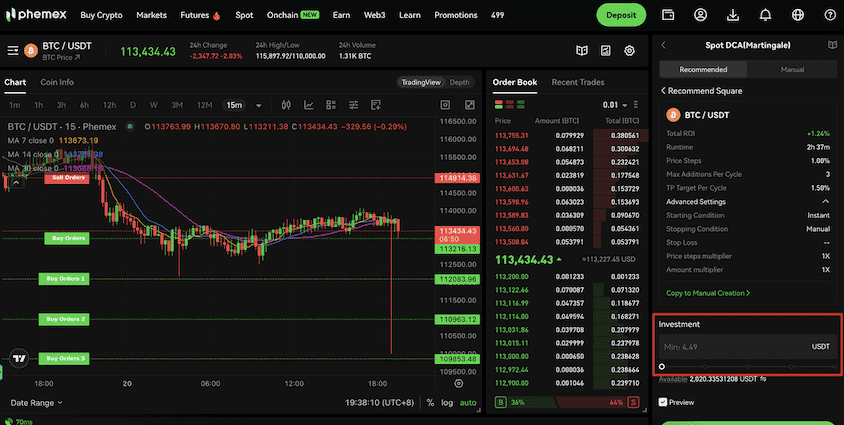Open the Futures menu
The width and height of the screenshot is (844, 425).
point(200,15)
